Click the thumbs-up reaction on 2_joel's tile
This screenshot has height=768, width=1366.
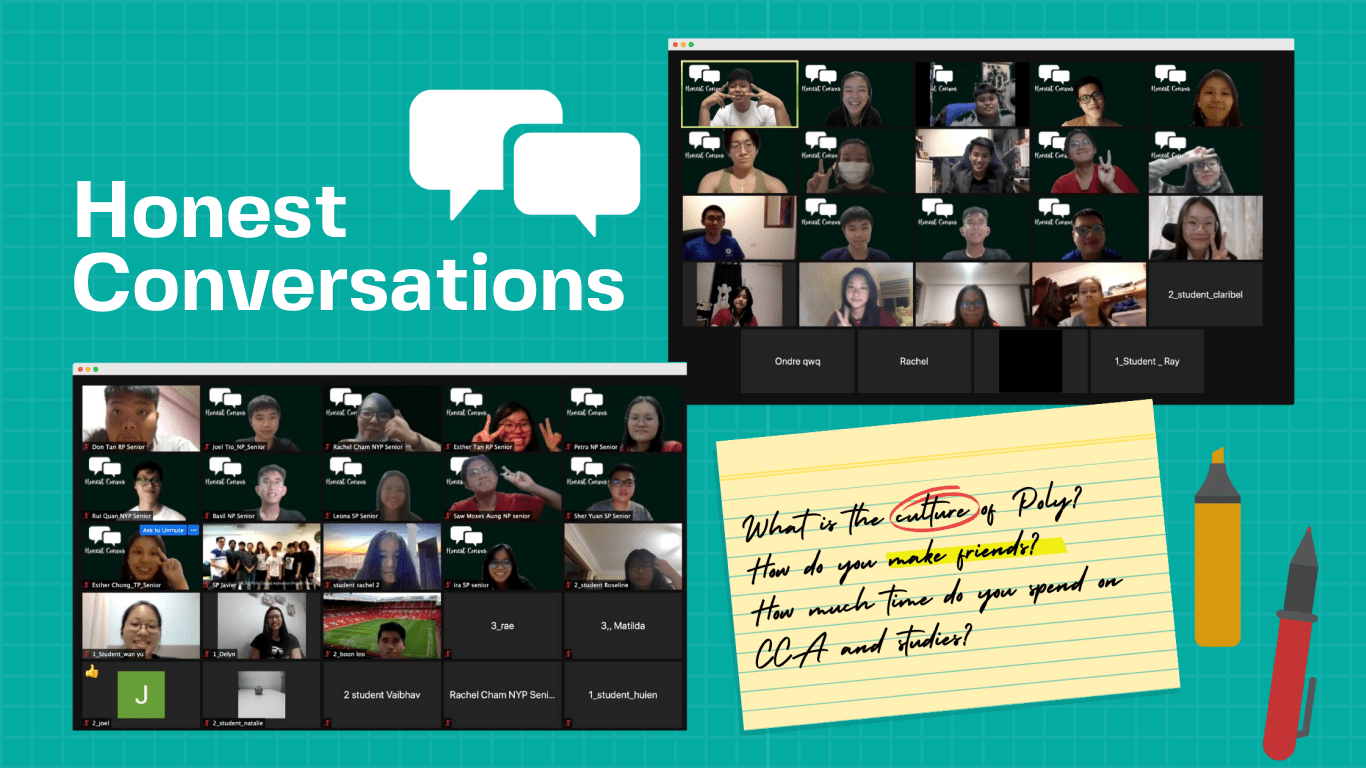click(x=92, y=672)
